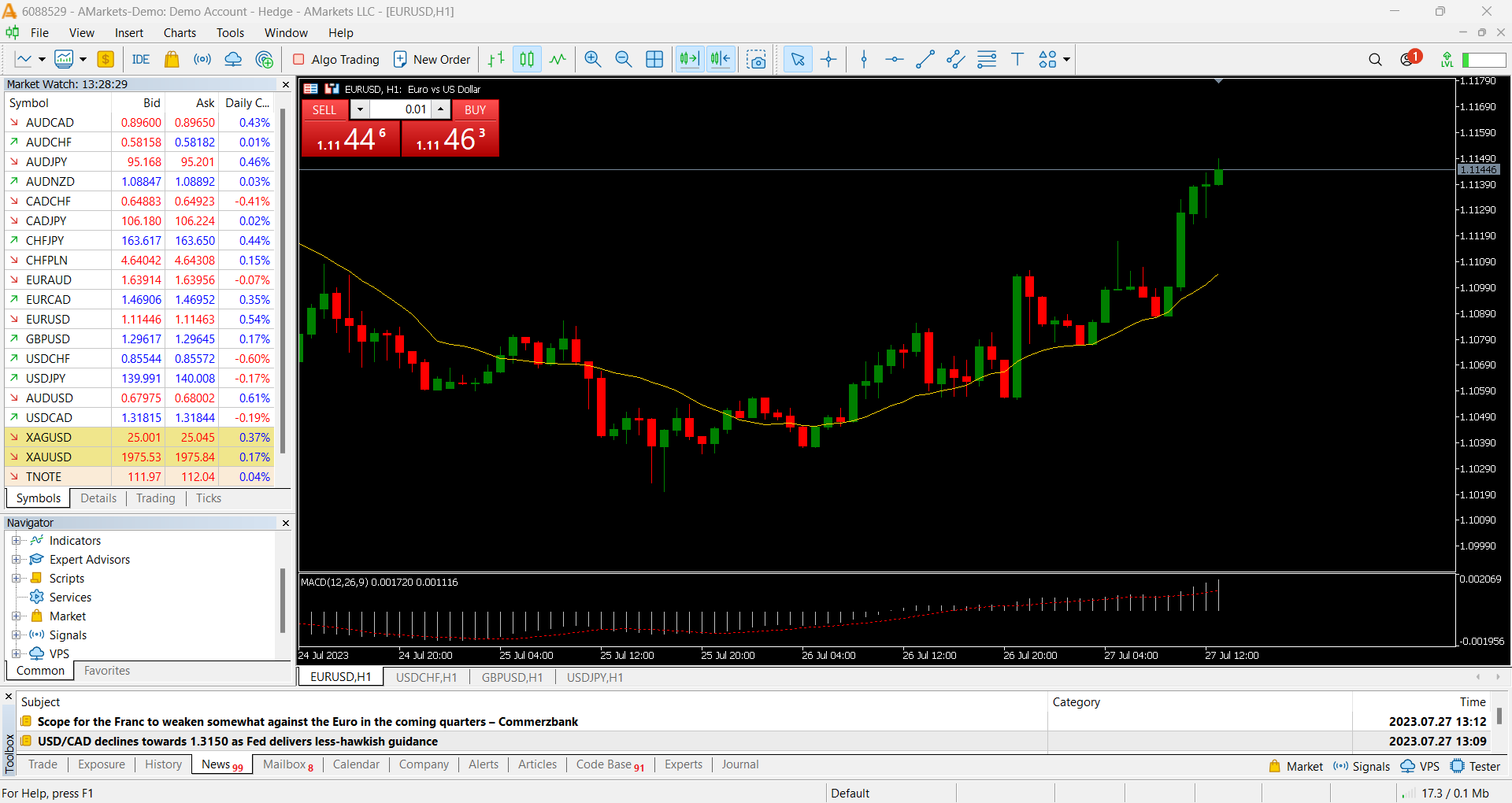Switch chart to candlesticks type
The height and width of the screenshot is (803, 1512).
(x=527, y=59)
